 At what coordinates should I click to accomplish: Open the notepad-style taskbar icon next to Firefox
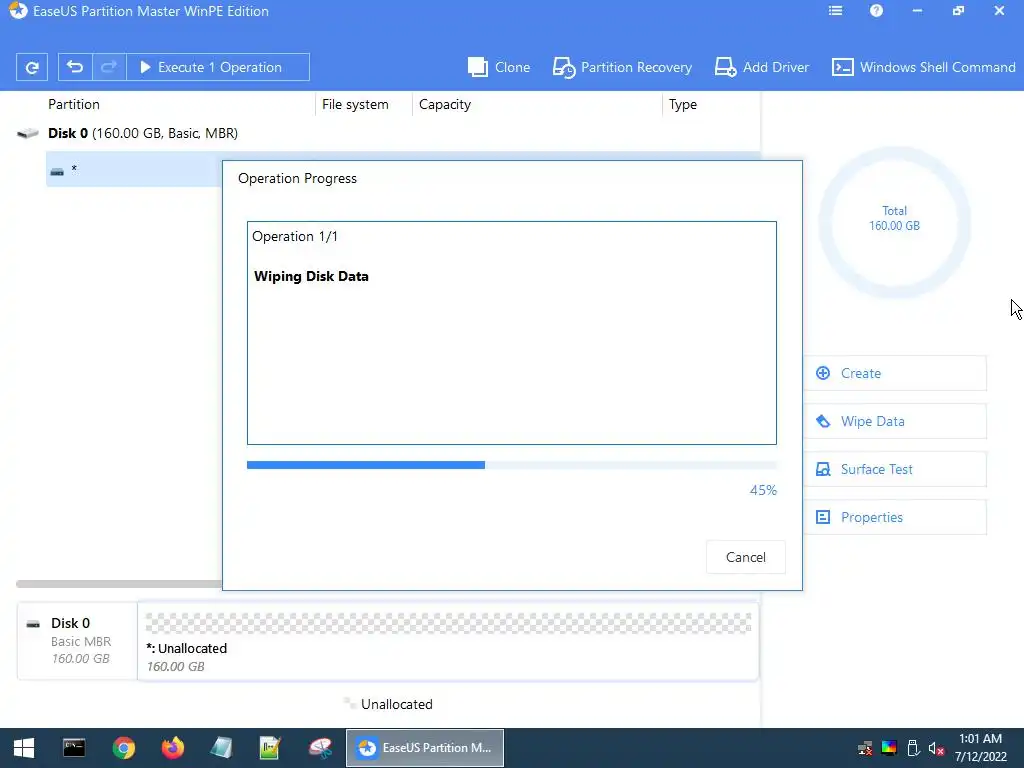221,748
